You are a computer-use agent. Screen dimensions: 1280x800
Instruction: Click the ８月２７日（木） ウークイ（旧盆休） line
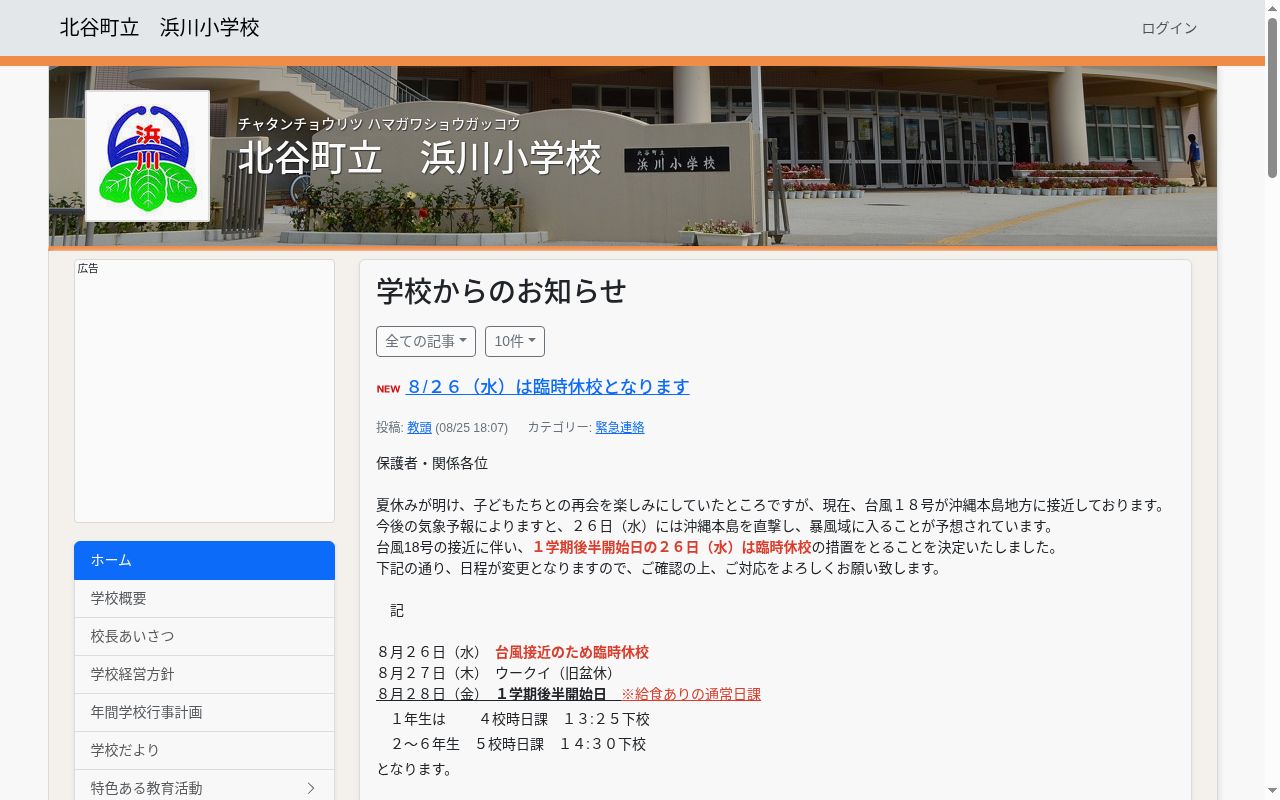pyautogui.click(x=497, y=673)
